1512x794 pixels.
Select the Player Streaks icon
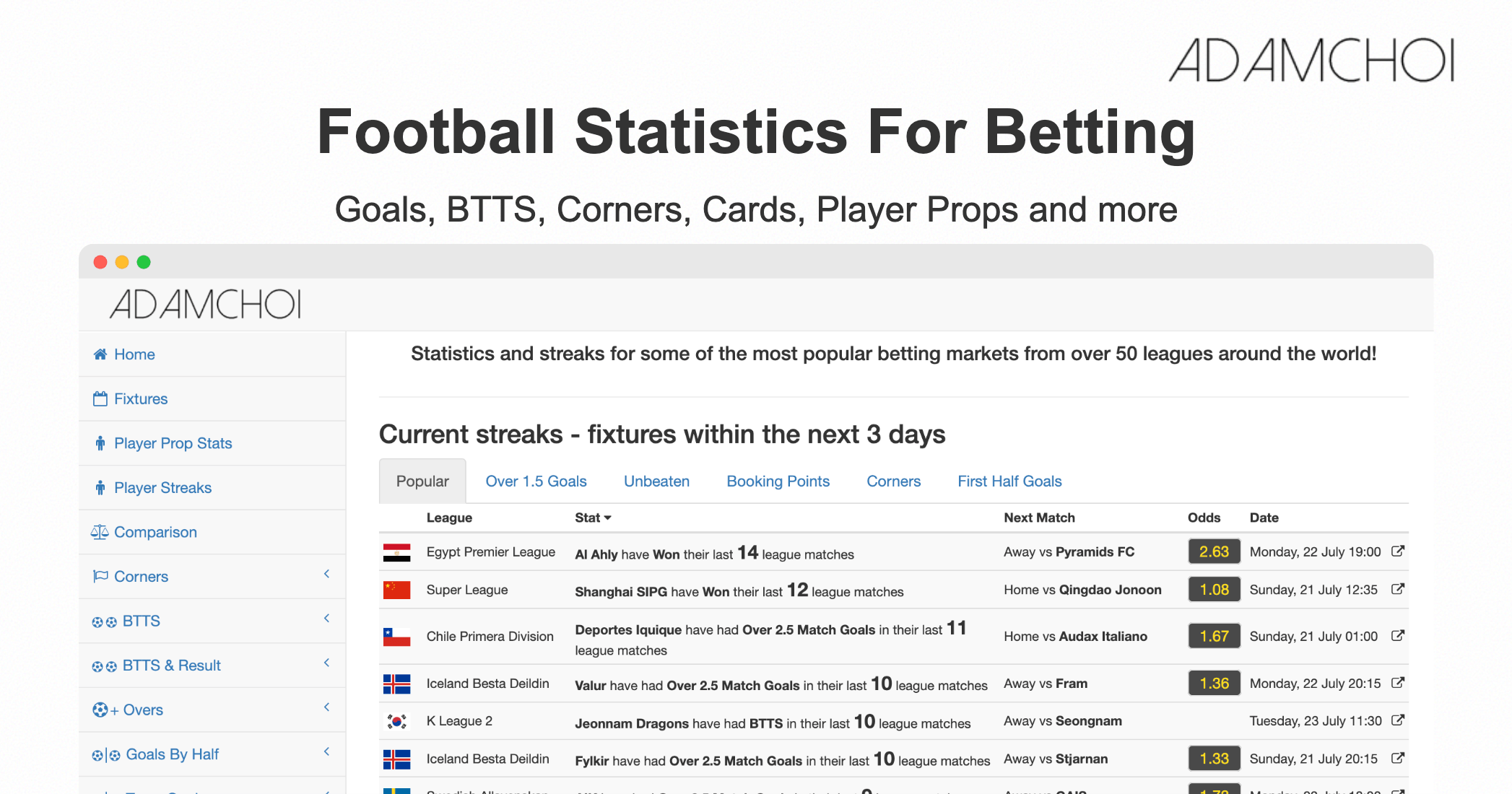[x=100, y=487]
